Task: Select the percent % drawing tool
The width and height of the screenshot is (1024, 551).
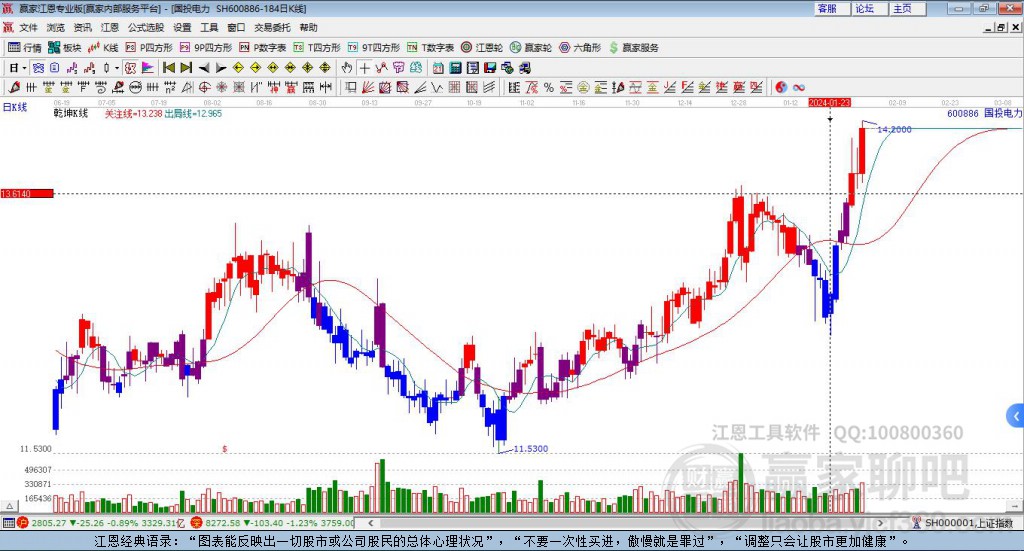Action: [549, 87]
